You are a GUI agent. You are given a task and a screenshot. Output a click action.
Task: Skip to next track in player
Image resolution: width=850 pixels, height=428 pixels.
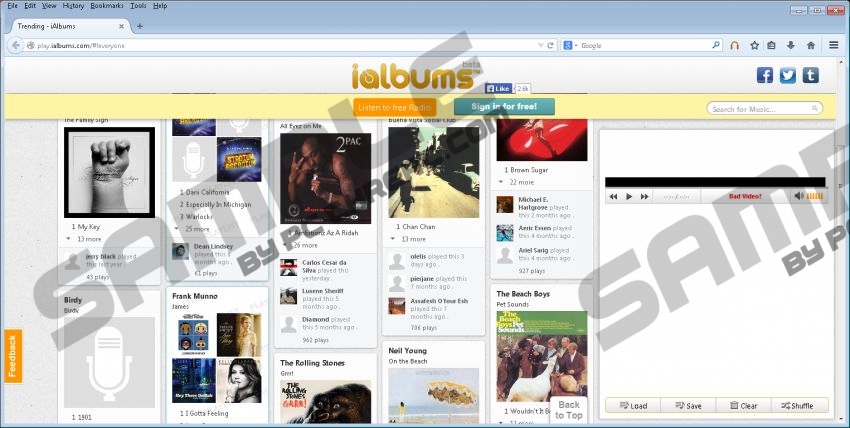(x=645, y=196)
